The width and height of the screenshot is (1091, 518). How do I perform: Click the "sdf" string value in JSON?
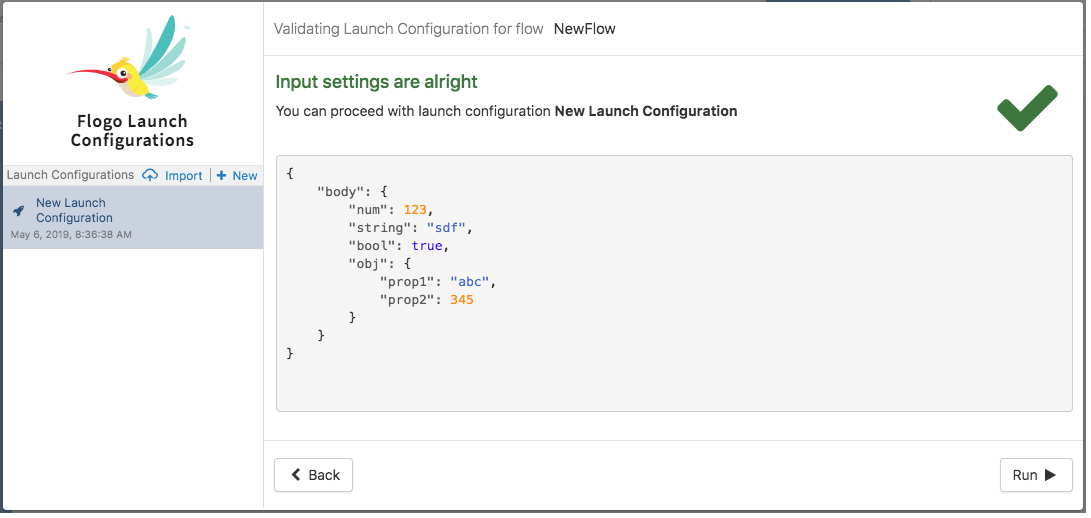tap(446, 227)
